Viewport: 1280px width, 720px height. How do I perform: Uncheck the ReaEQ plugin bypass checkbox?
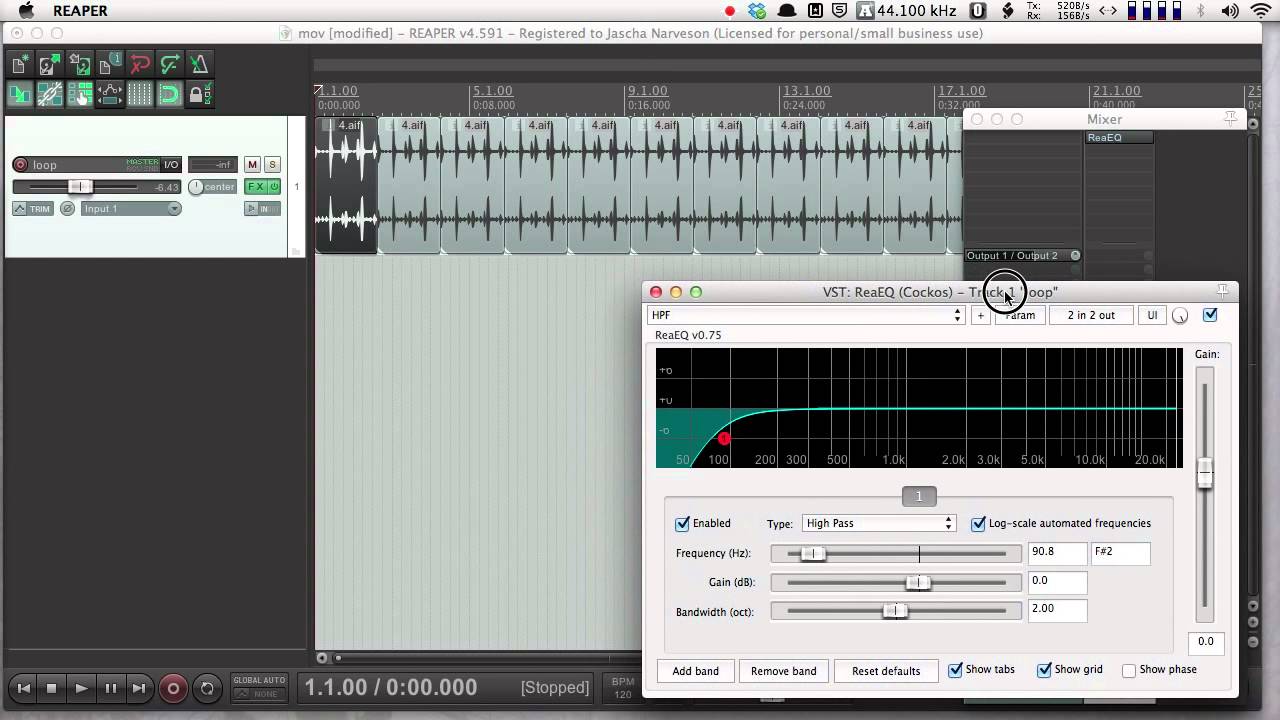pyautogui.click(x=1210, y=315)
